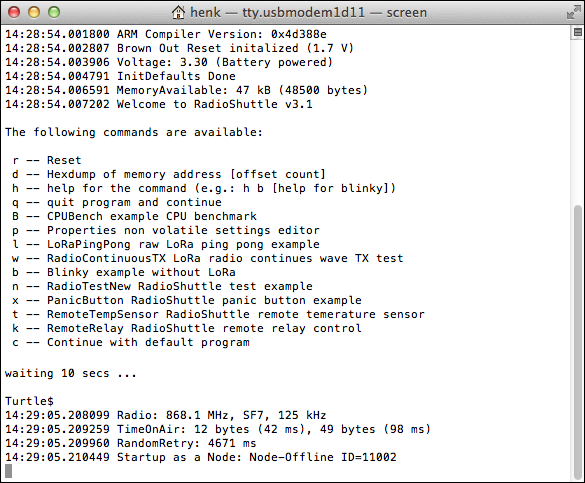585x483 pixels.
Task: Click the 'c -- Continue with default program' line
Action: pyautogui.click(x=131, y=342)
